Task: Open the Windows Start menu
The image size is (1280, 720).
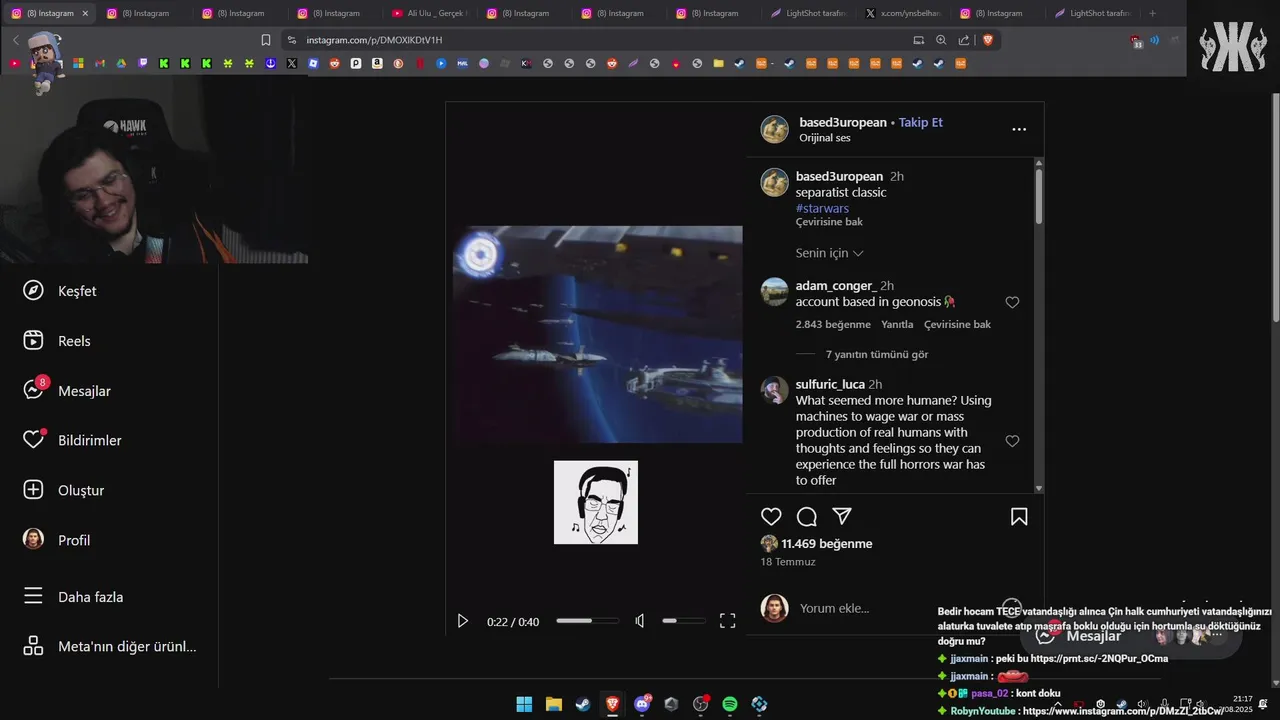Action: click(524, 704)
